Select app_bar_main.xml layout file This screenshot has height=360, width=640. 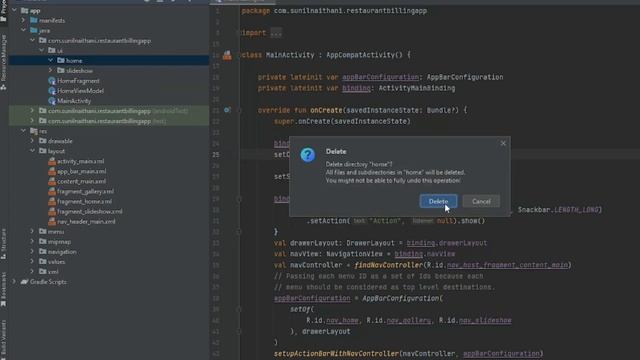(x=81, y=171)
